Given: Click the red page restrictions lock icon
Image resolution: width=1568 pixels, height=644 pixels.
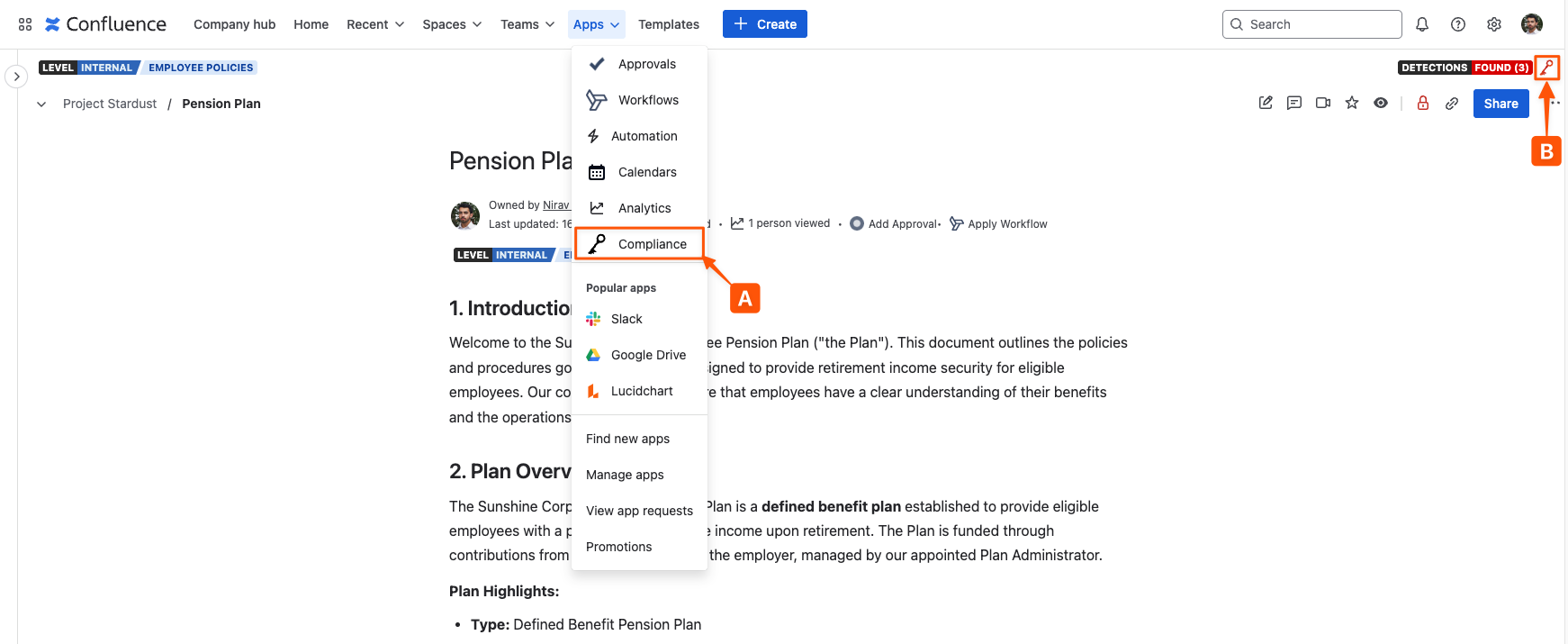Looking at the screenshot, I should coord(1423,103).
